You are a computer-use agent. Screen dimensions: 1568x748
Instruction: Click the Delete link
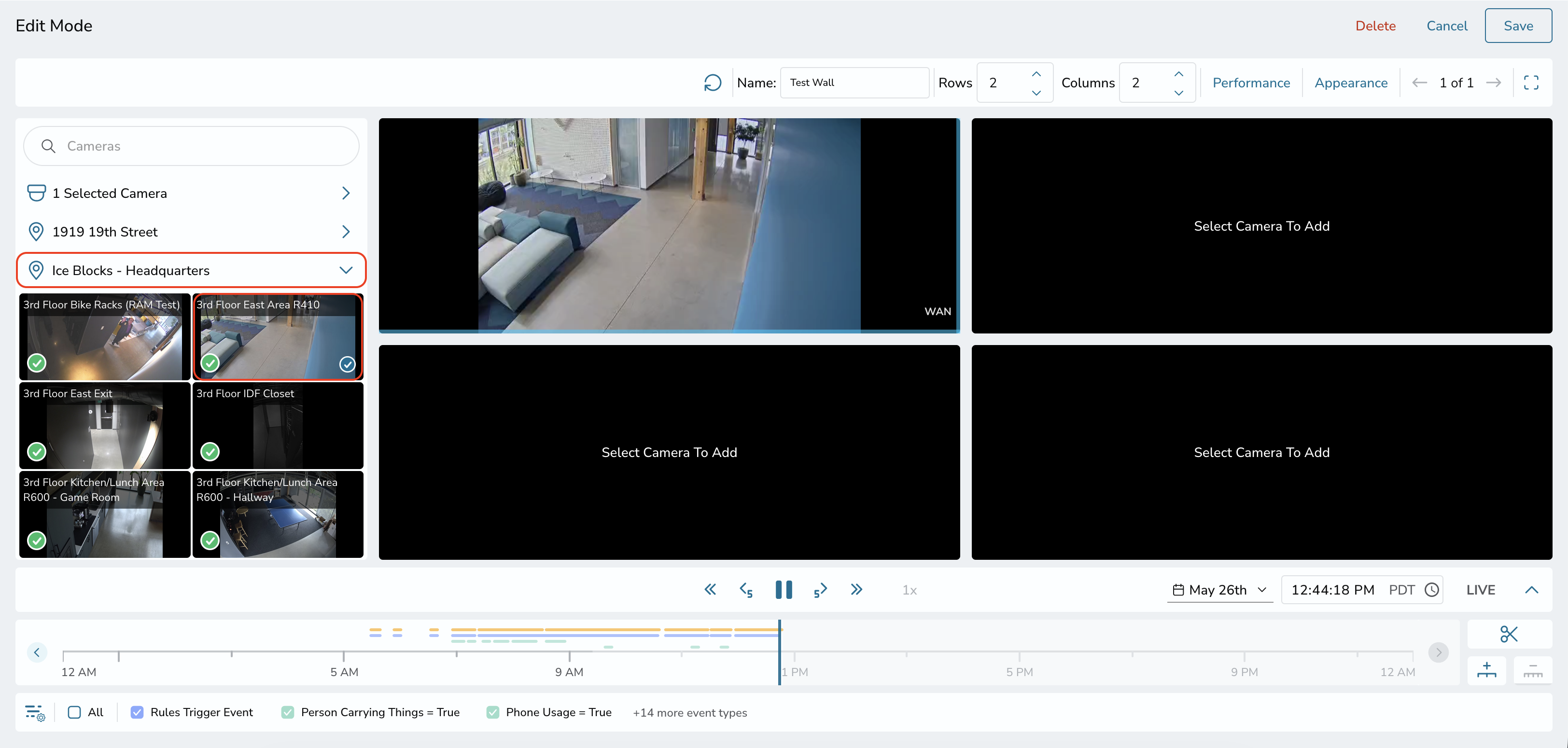(x=1375, y=26)
